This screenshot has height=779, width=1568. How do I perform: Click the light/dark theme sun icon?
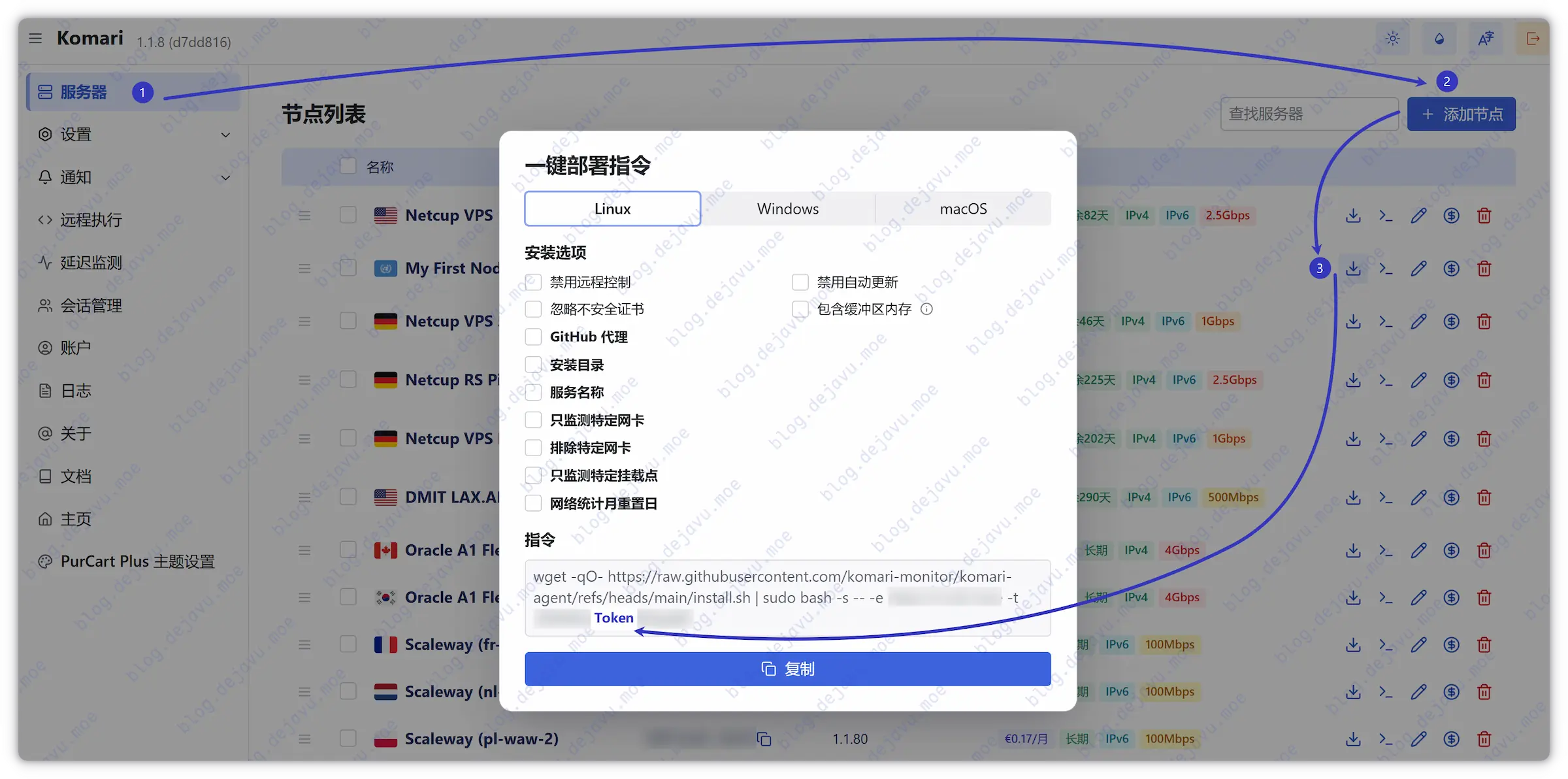coord(1392,39)
